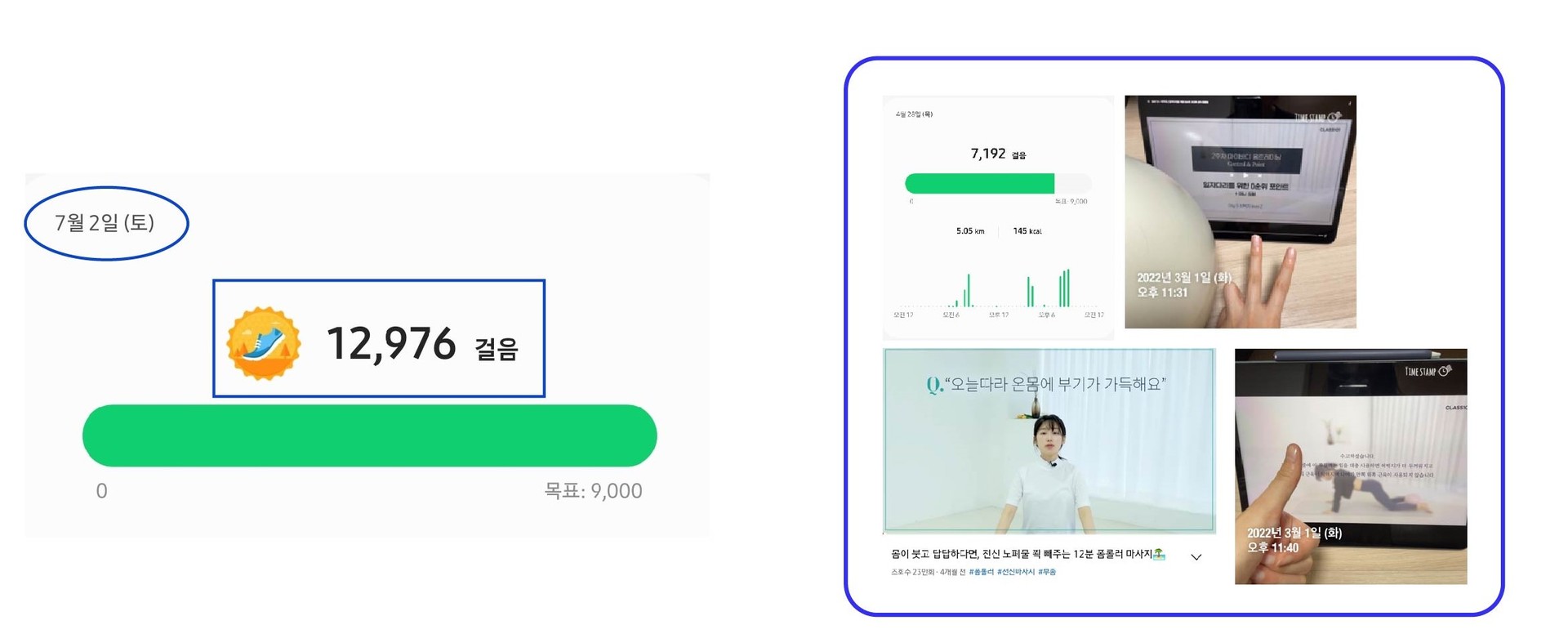Expand the video description chevron

click(1196, 557)
